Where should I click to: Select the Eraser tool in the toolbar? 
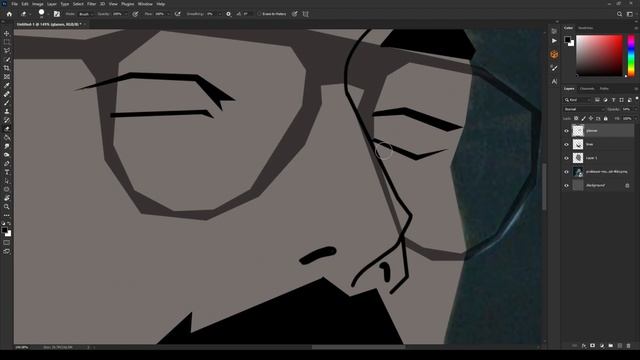pyautogui.click(x=7, y=129)
